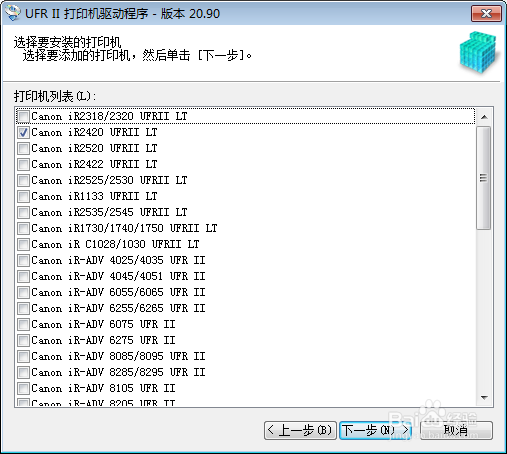Viewport: 507px width, 454px height.
Task: Click the installer icon in the title bar
Action: (13, 14)
